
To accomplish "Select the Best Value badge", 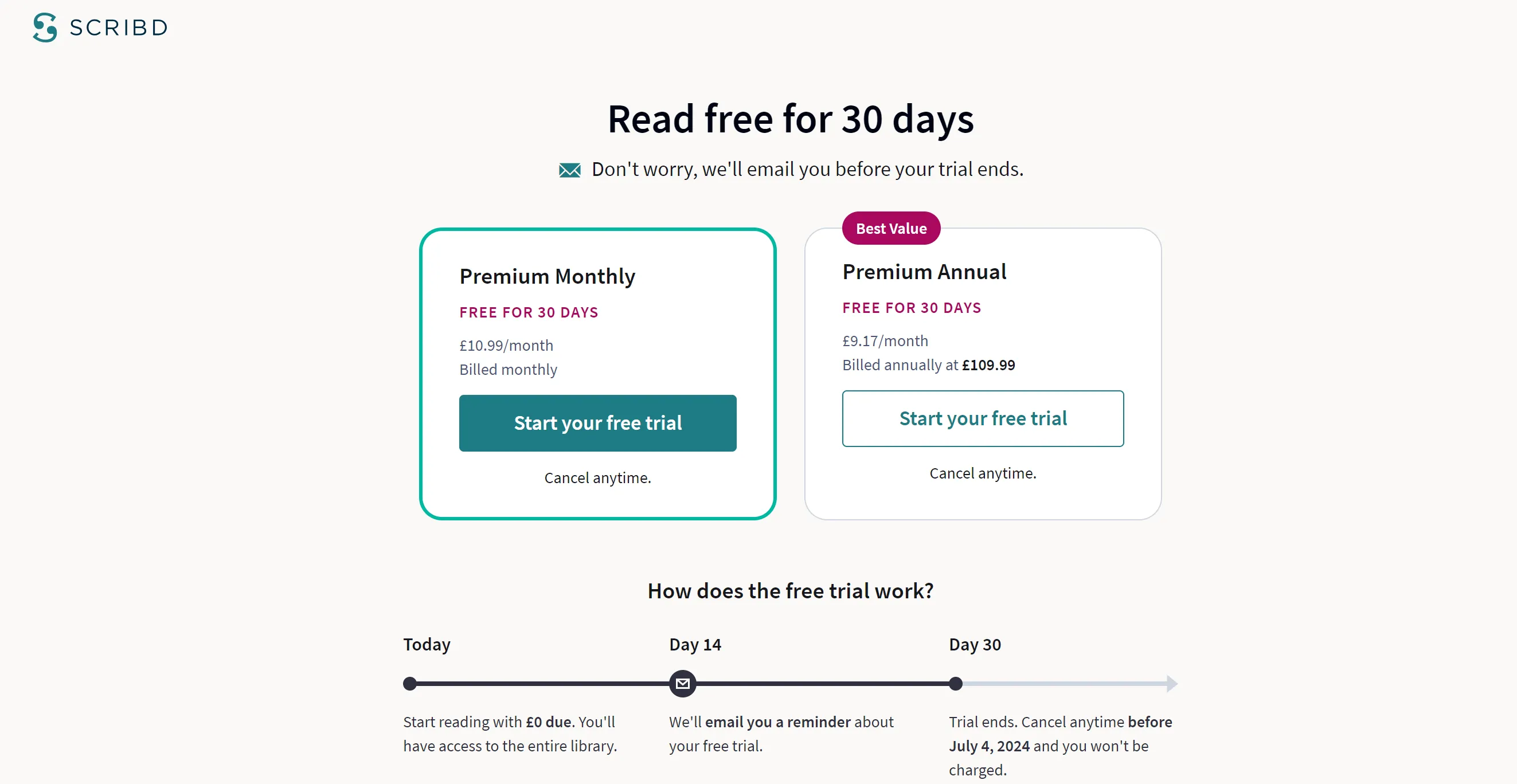I will (890, 228).
